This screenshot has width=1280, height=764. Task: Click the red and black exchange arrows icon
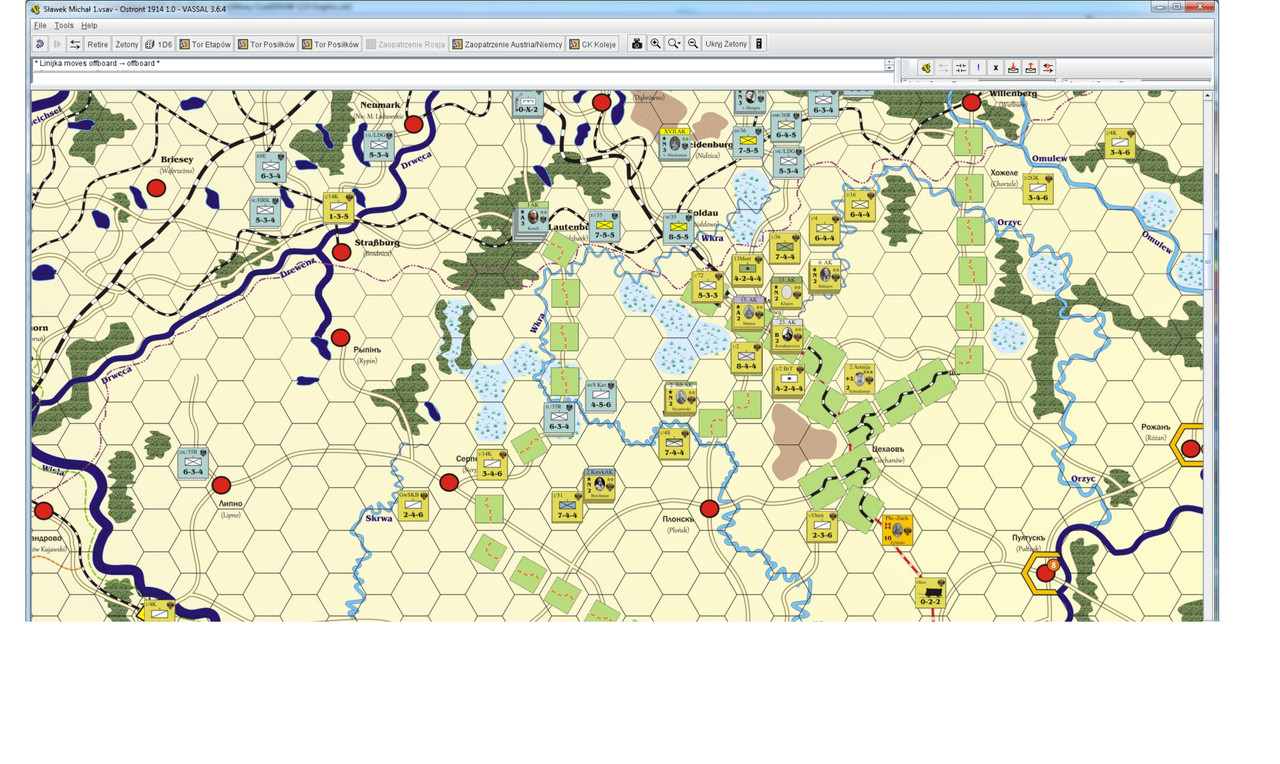(x=1048, y=68)
